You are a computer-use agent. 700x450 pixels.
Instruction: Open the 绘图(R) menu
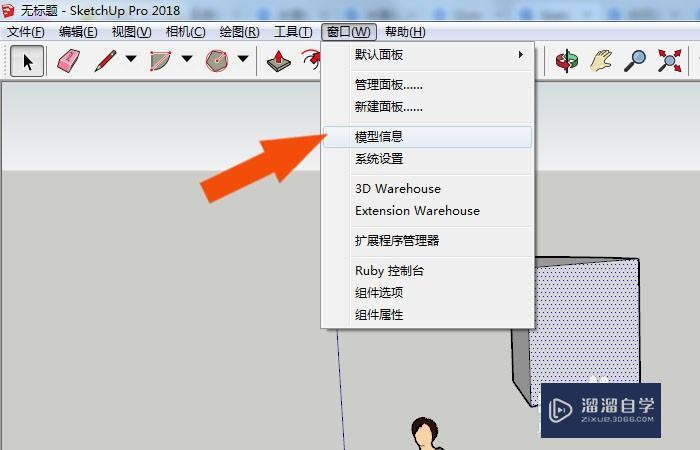tap(240, 32)
